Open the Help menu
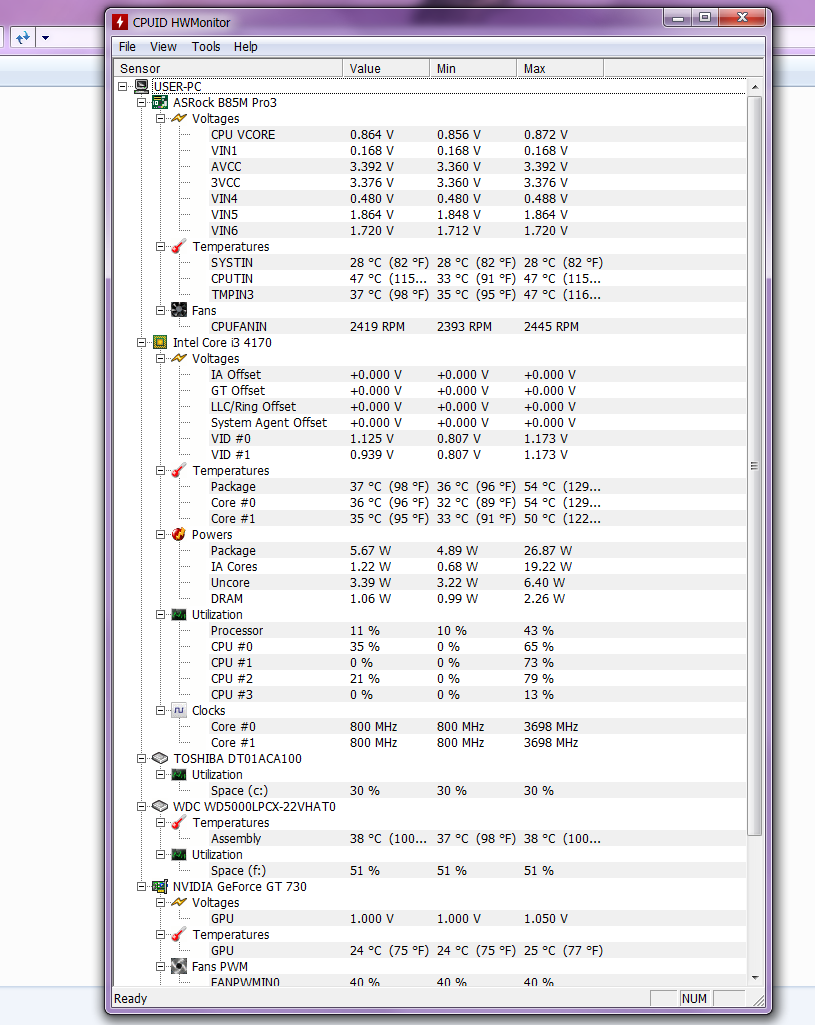 coord(246,46)
